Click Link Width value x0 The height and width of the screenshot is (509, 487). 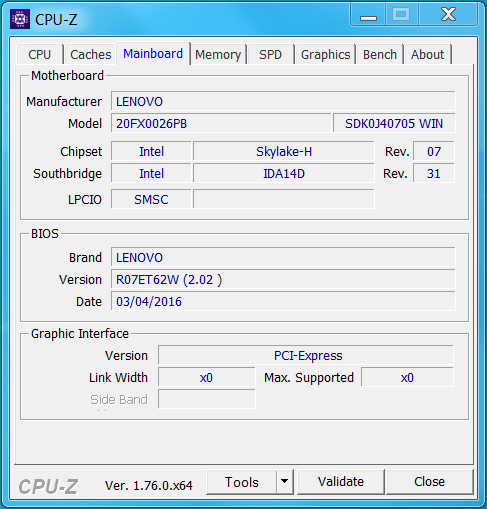tap(207, 378)
